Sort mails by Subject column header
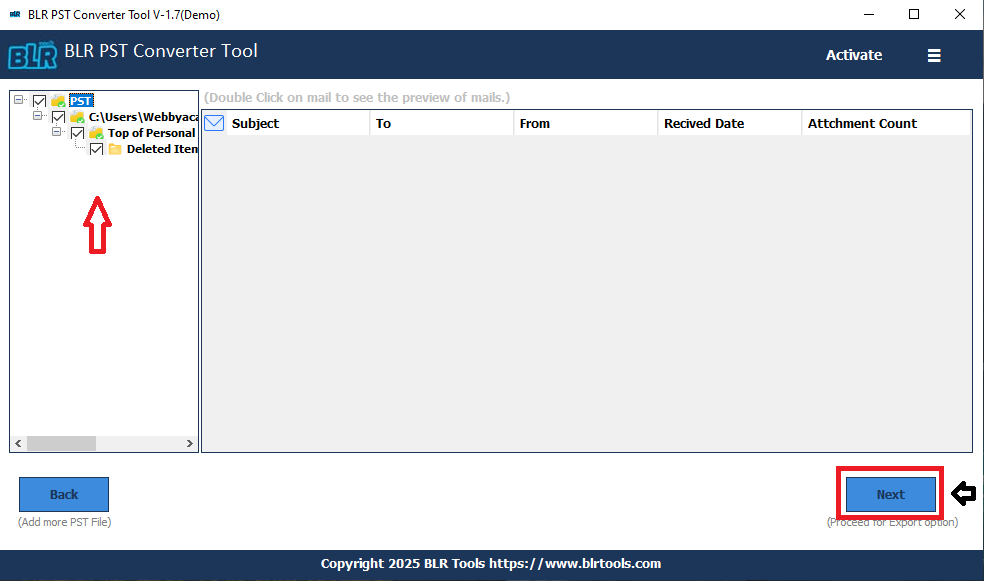Image resolution: width=984 pixels, height=581 pixels. [x=255, y=123]
